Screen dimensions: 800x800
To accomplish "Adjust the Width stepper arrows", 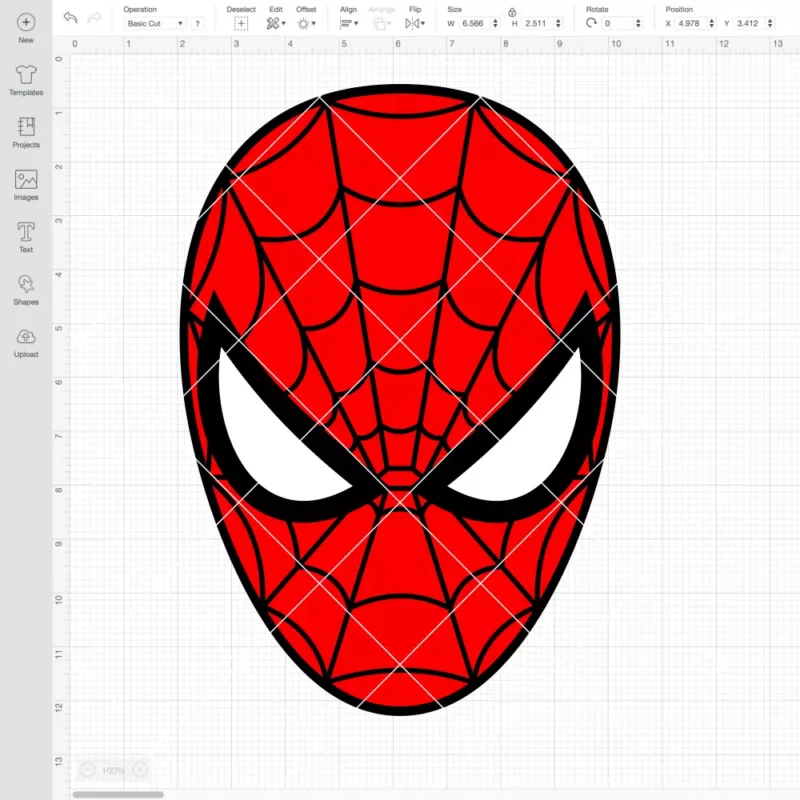I will pyautogui.click(x=495, y=23).
